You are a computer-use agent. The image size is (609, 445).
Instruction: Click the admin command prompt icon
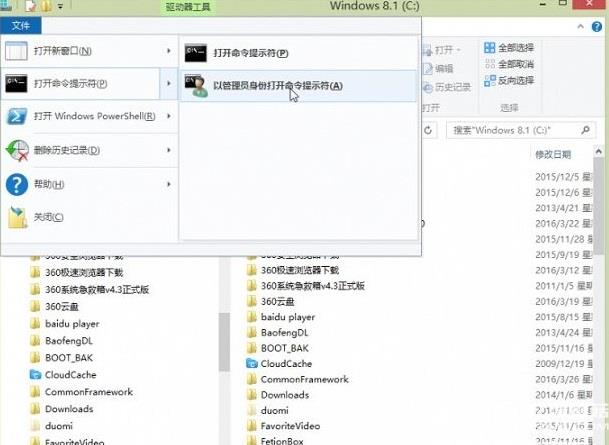197,85
